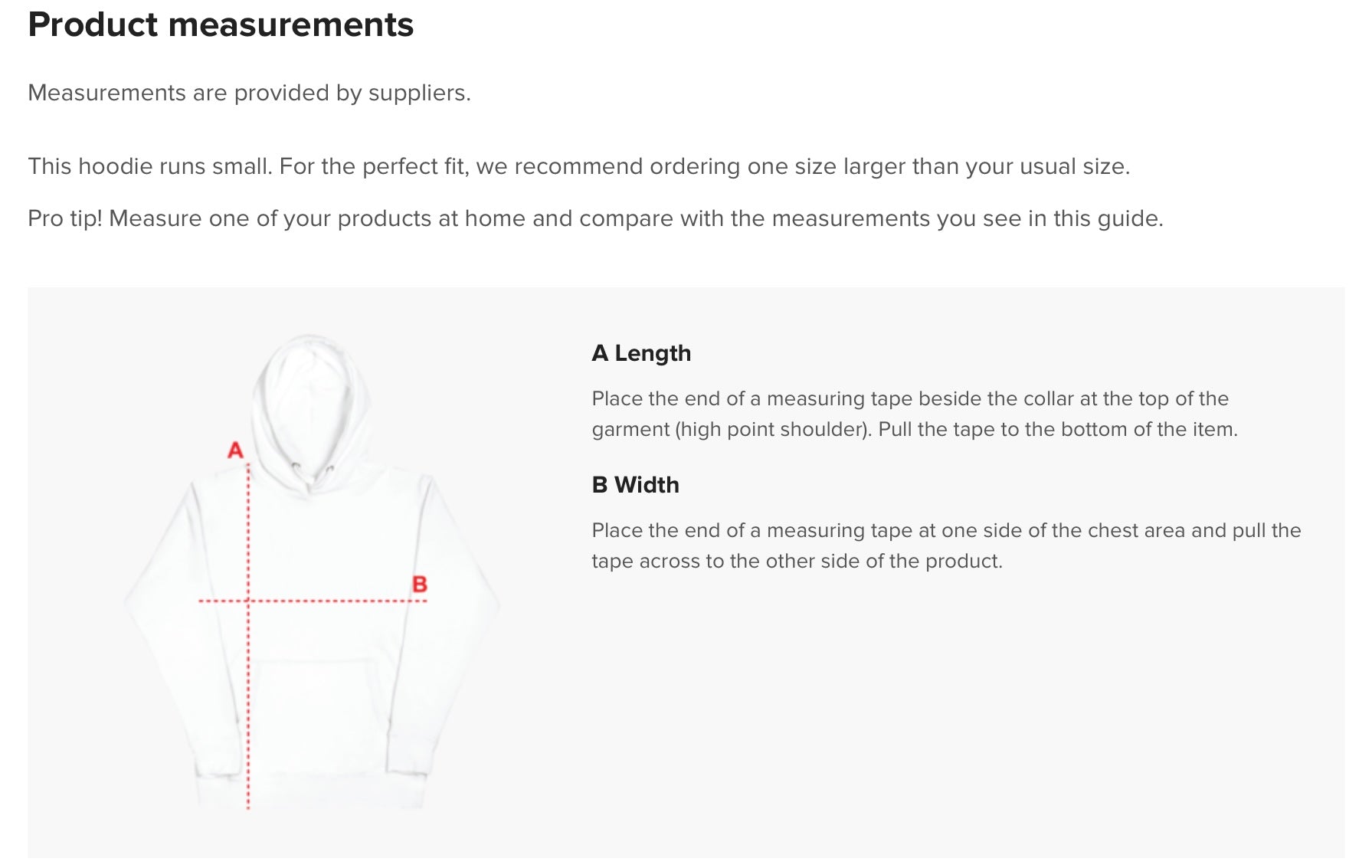Image resolution: width=1372 pixels, height=868 pixels.
Task: Click the horizontal red dotted width line
Action: pyautogui.click(x=337, y=601)
